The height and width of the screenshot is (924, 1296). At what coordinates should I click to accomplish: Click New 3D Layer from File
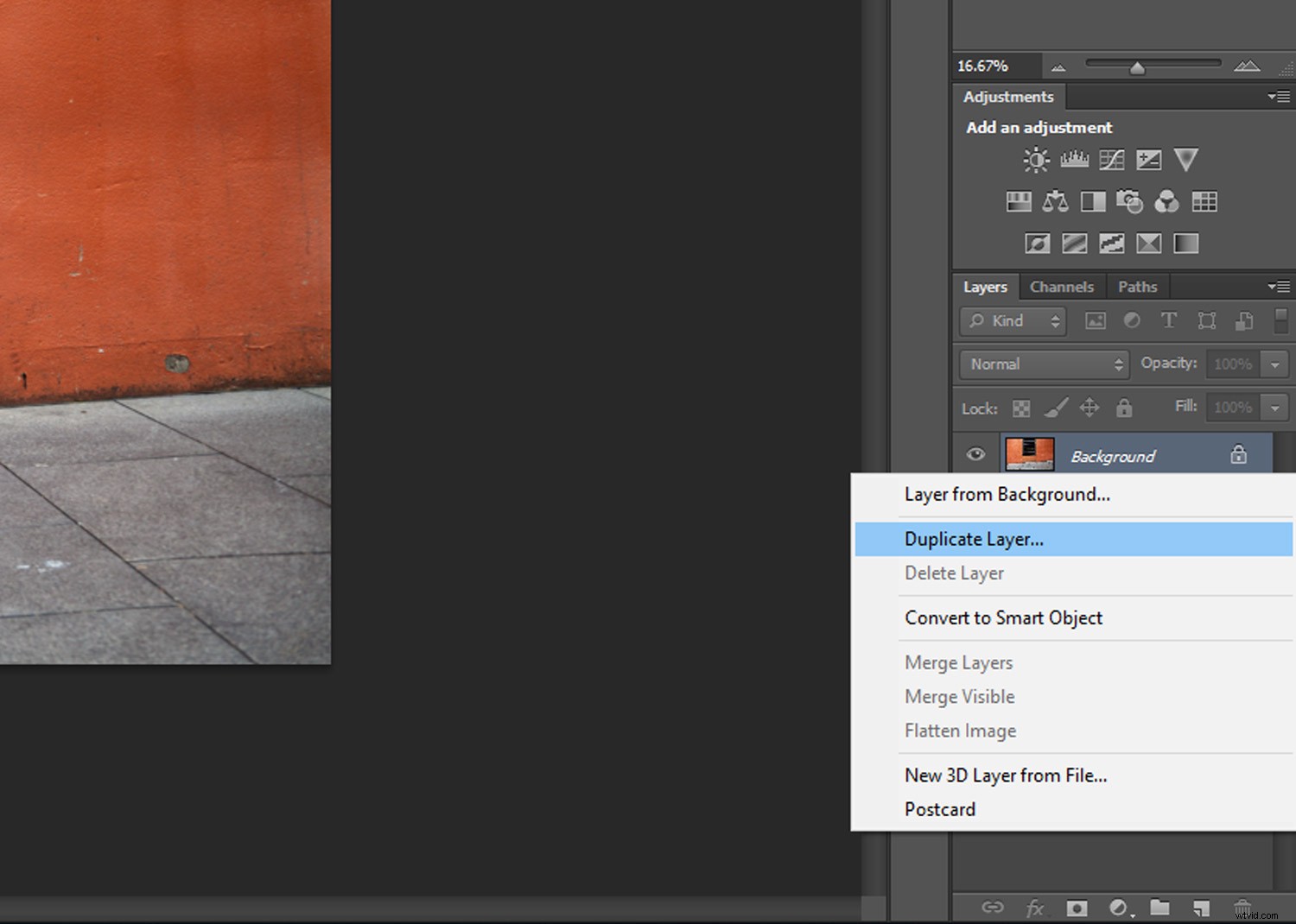click(x=1006, y=775)
